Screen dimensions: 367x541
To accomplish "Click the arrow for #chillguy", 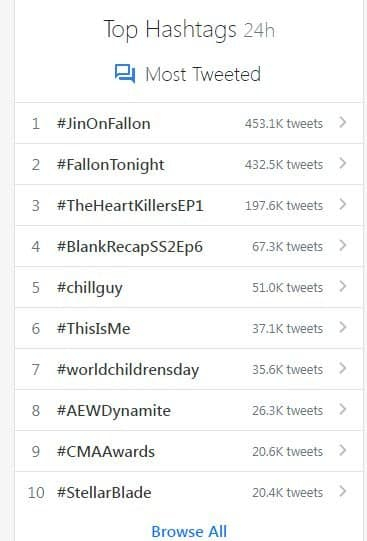I will (343, 286).
